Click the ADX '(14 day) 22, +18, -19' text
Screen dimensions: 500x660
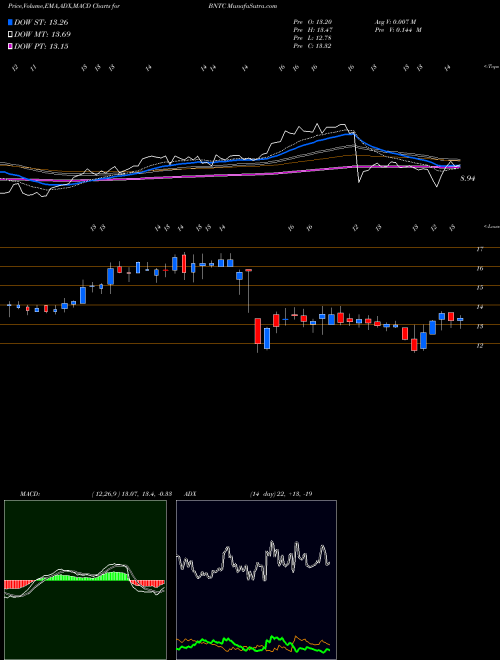(281, 494)
